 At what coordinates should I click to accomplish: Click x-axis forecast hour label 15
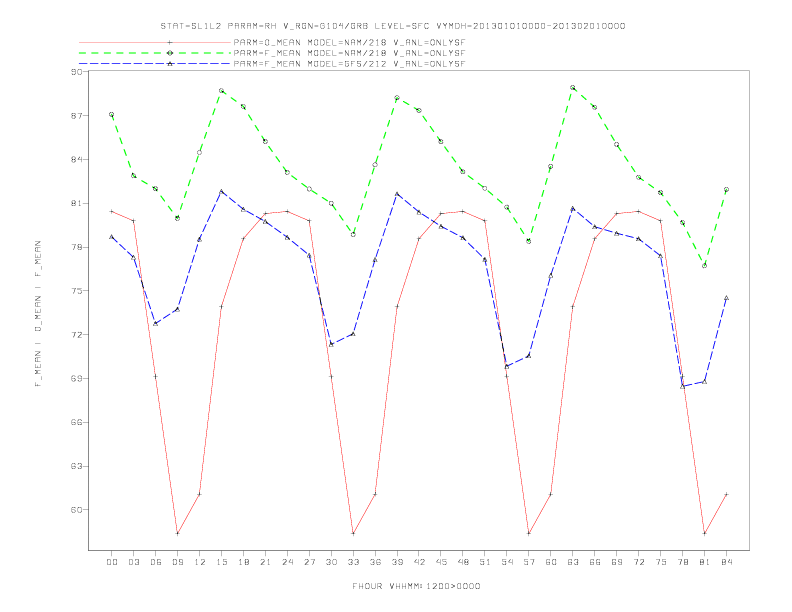tap(221, 562)
